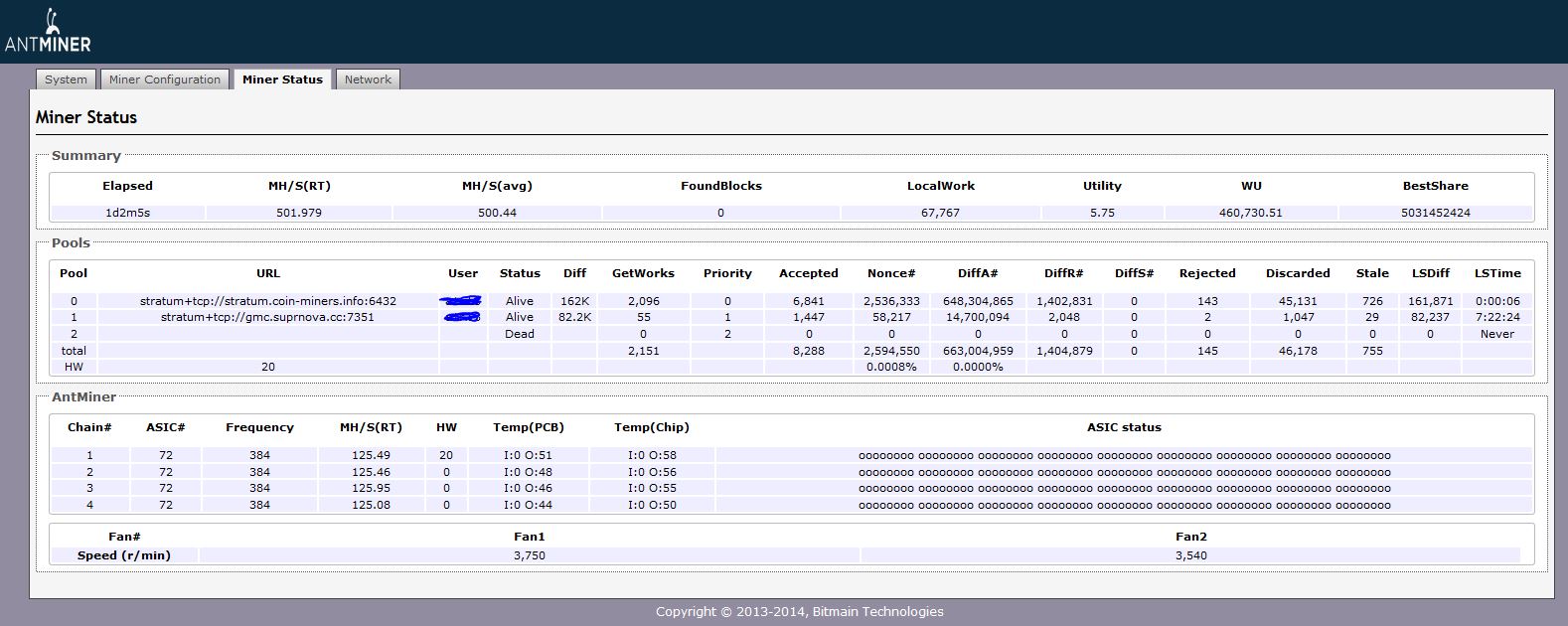Click the Fan2 speed value 3,540
This screenshot has width=1568, height=626.
(x=1190, y=555)
